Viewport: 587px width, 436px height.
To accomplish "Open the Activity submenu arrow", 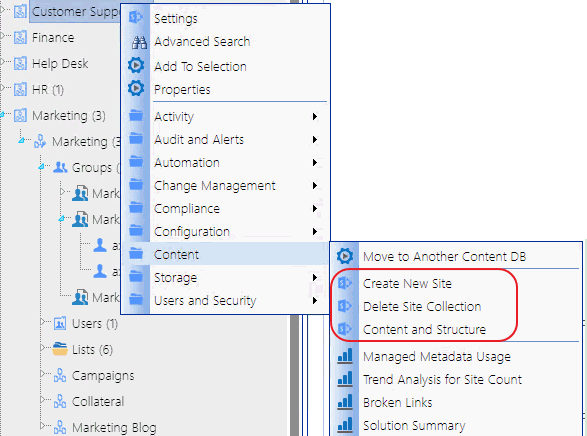I will [315, 117].
